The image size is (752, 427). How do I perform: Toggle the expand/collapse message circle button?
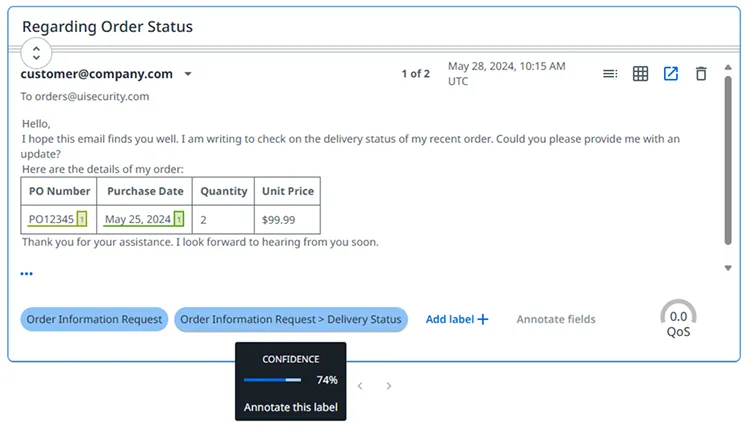(x=36, y=53)
